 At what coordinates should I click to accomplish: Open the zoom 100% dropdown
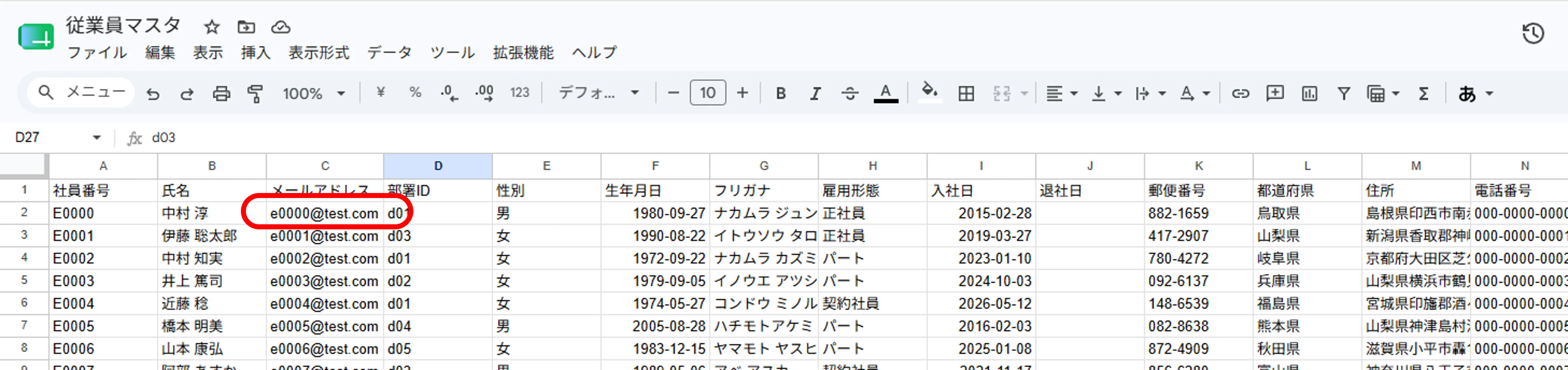314,93
